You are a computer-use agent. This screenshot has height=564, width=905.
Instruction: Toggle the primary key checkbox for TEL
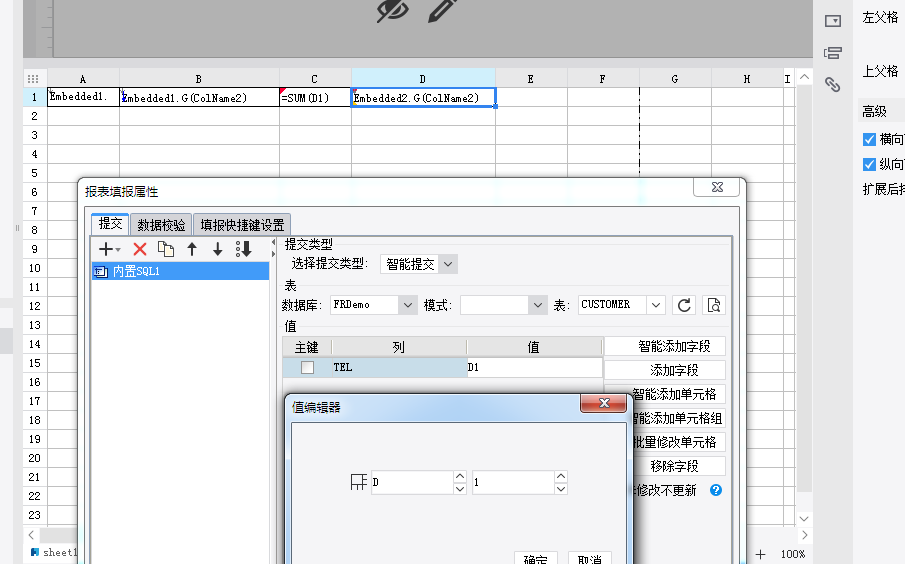click(307, 367)
